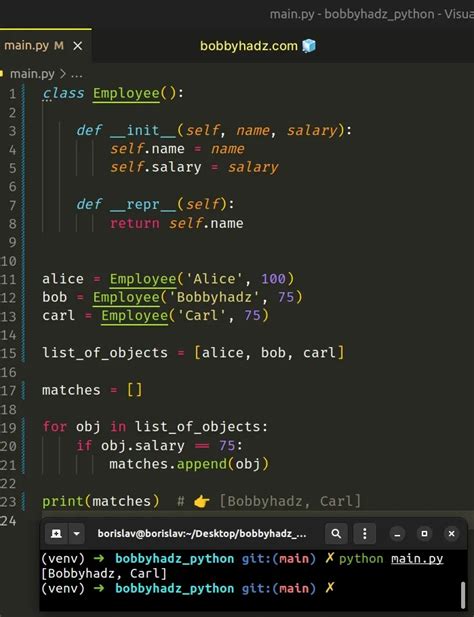Click the terminal search icon

coord(336,534)
